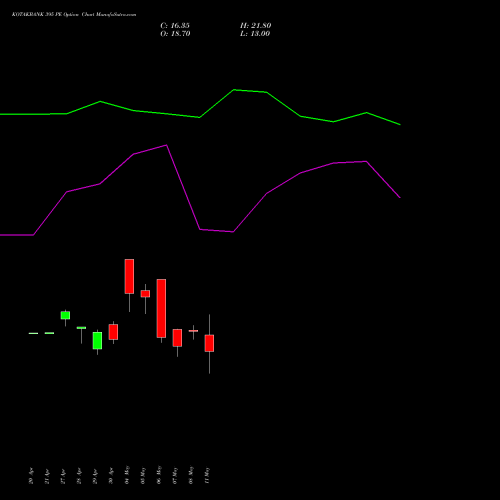Select the 06 May date label
The width and height of the screenshot is (500, 500).
point(159,475)
